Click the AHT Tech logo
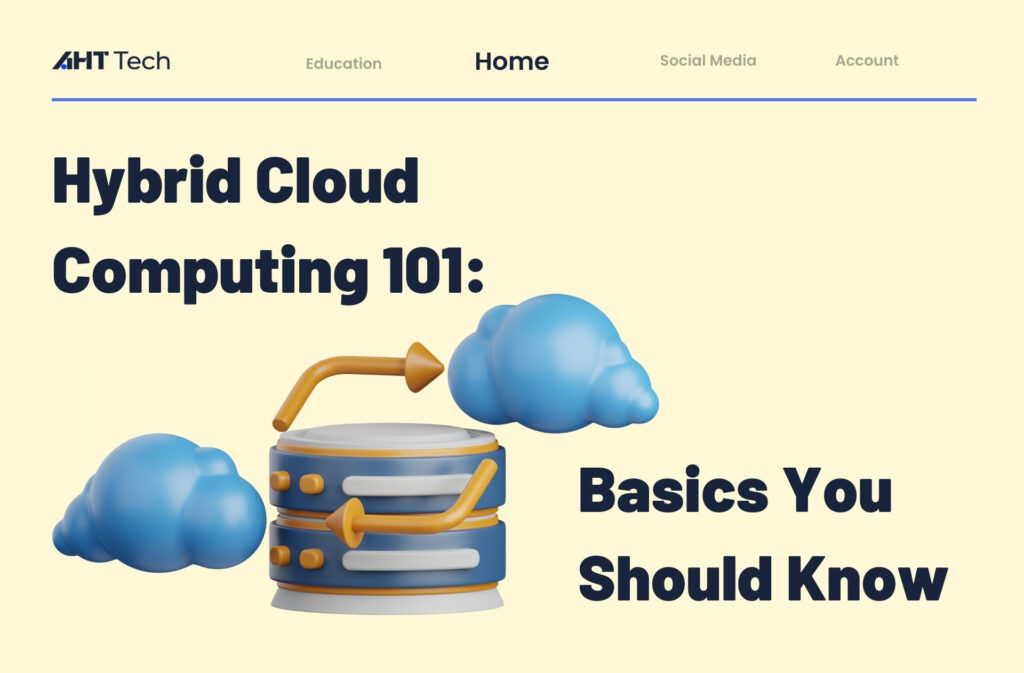The height and width of the screenshot is (673, 1024). click(x=110, y=60)
